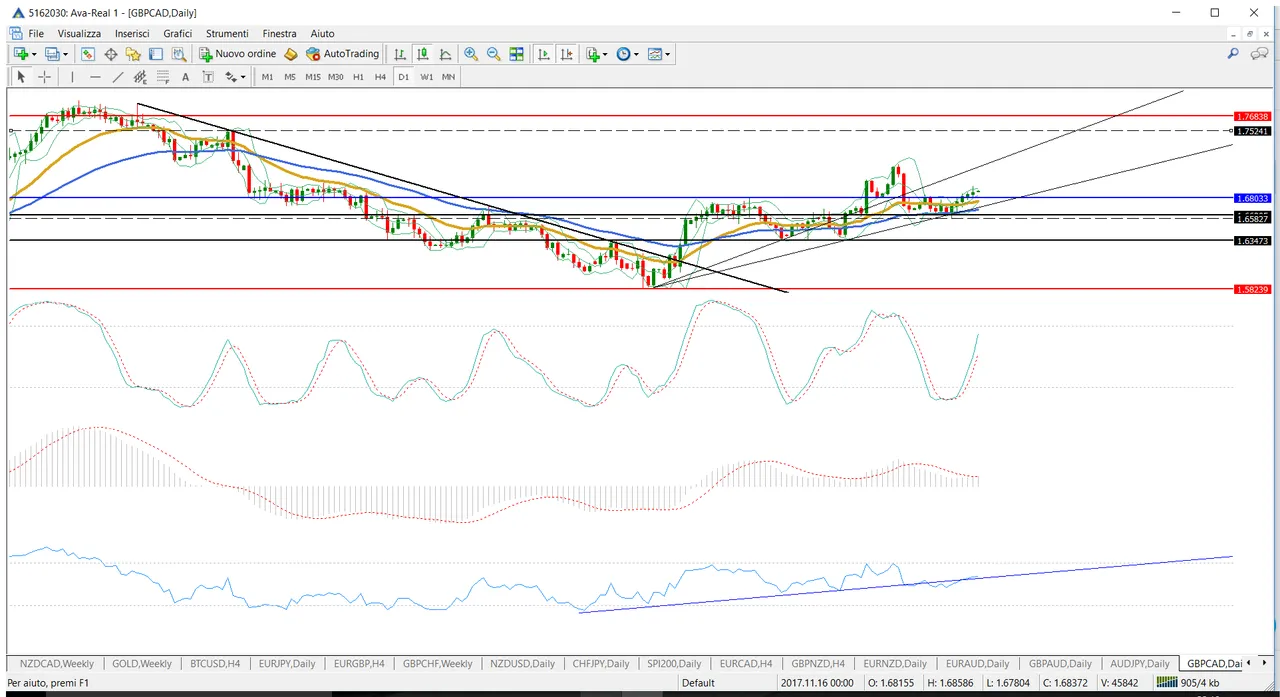Tile chart windows with grid icon
Image resolution: width=1280 pixels, height=697 pixels.
517,54
